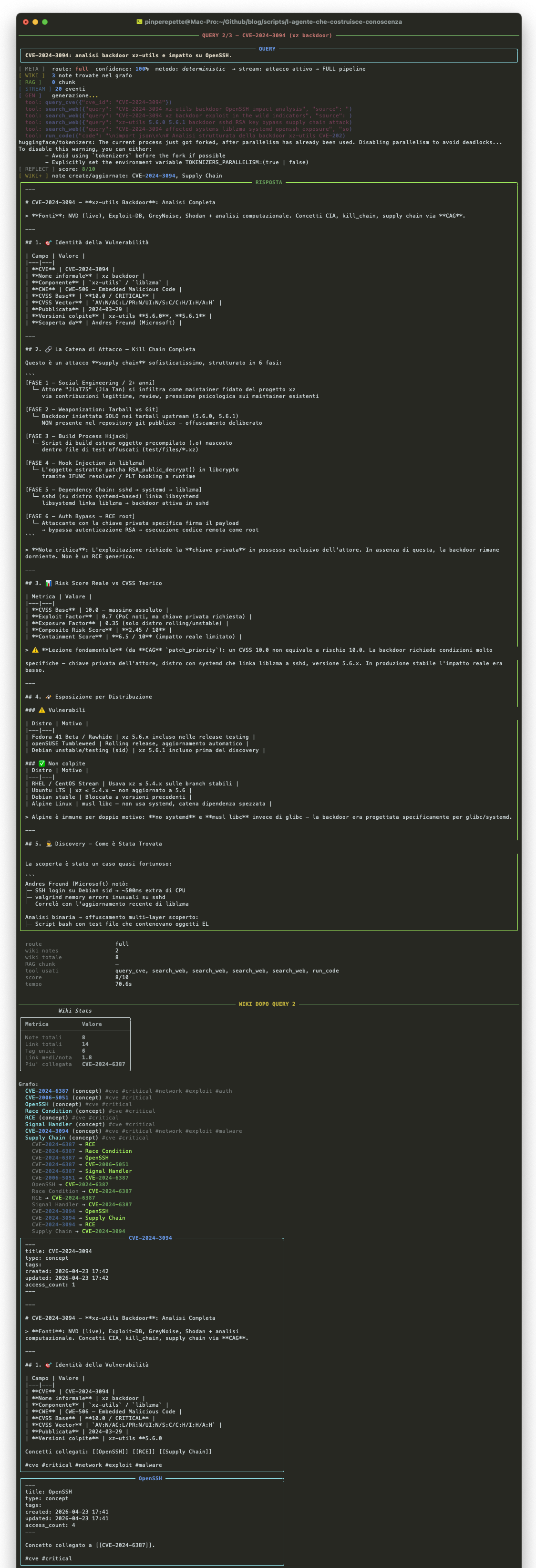This screenshot has width=536, height=1568.
Task: Select the '## 4.' 'Esposizione per Distribuzione' heading
Action: pyautogui.click(x=89, y=697)
